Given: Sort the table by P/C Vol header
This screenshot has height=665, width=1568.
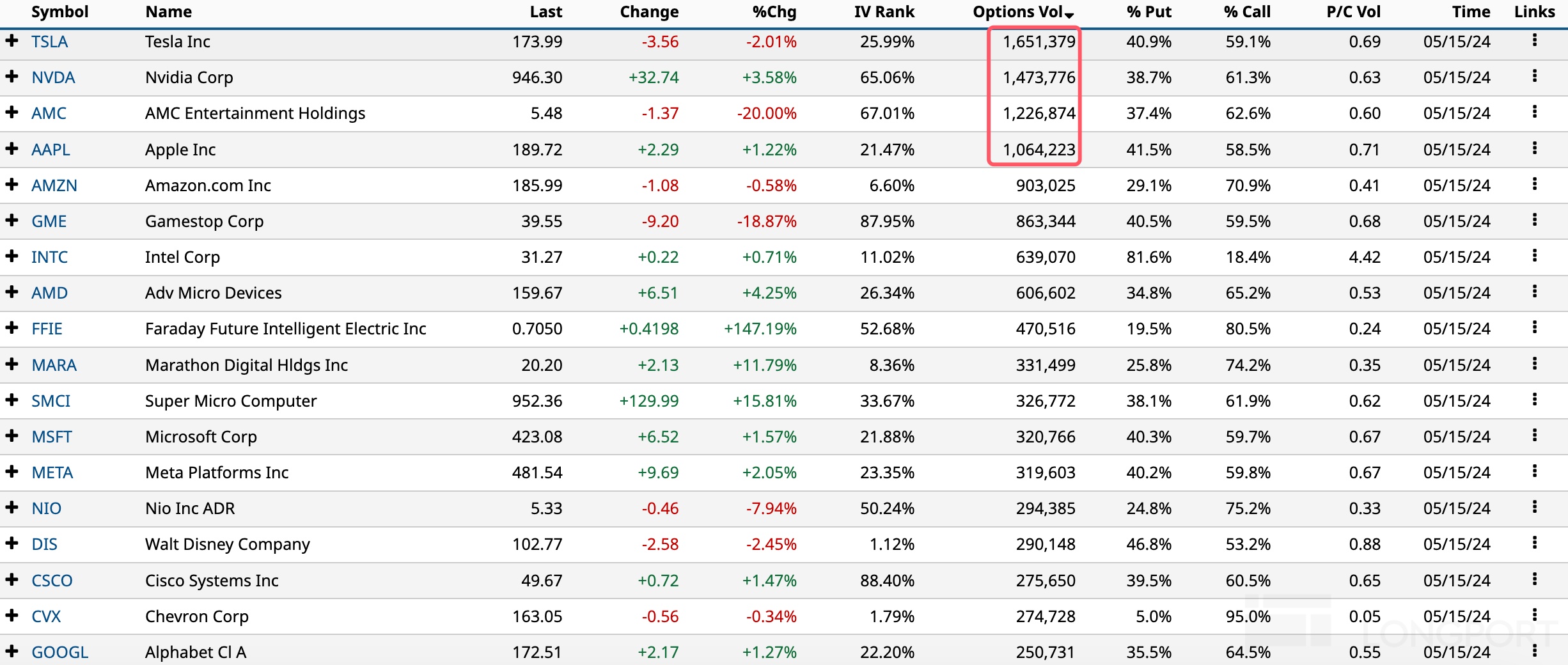Looking at the screenshot, I should [1353, 12].
